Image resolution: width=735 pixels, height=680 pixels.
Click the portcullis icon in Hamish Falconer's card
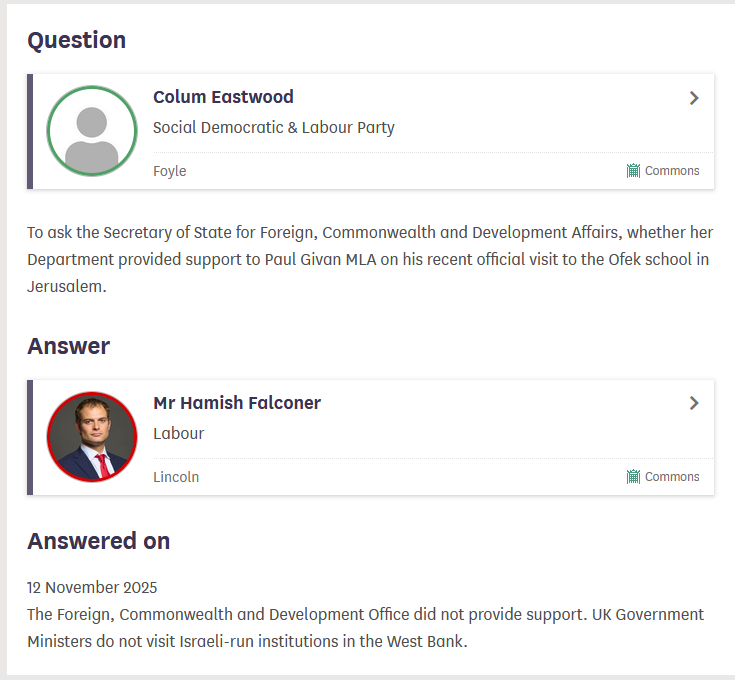pos(633,477)
